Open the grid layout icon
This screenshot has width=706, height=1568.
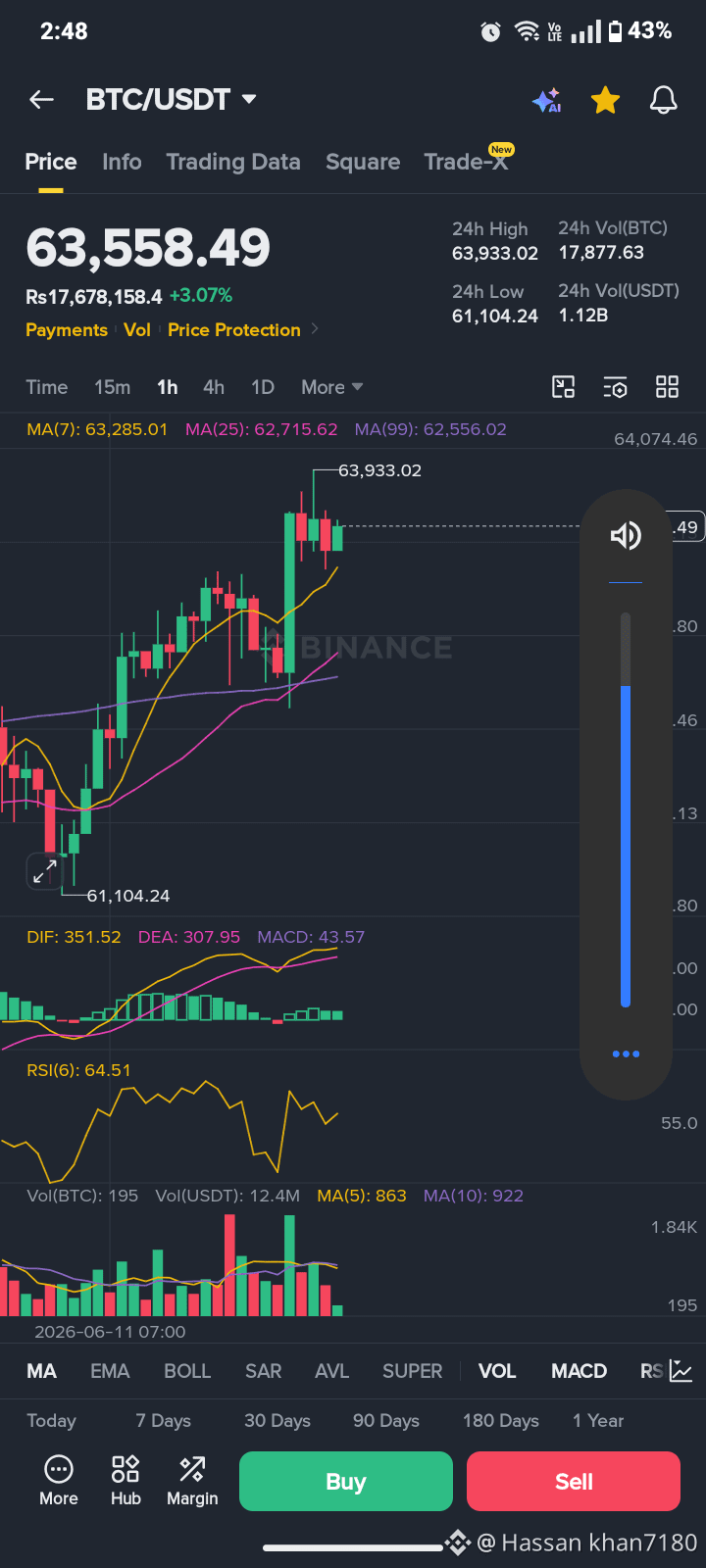[667, 387]
